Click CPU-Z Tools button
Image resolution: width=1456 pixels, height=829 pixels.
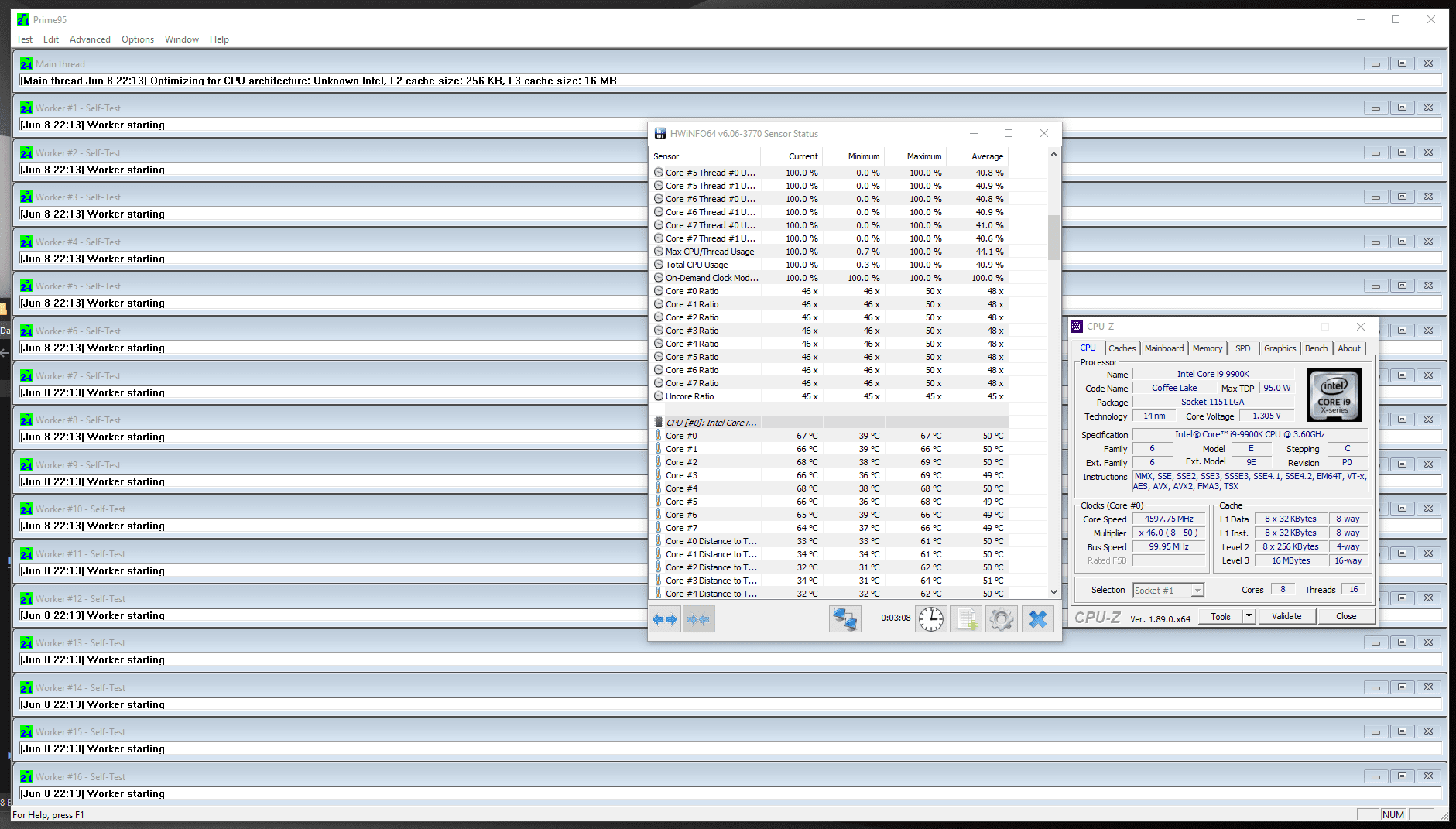click(x=1221, y=616)
